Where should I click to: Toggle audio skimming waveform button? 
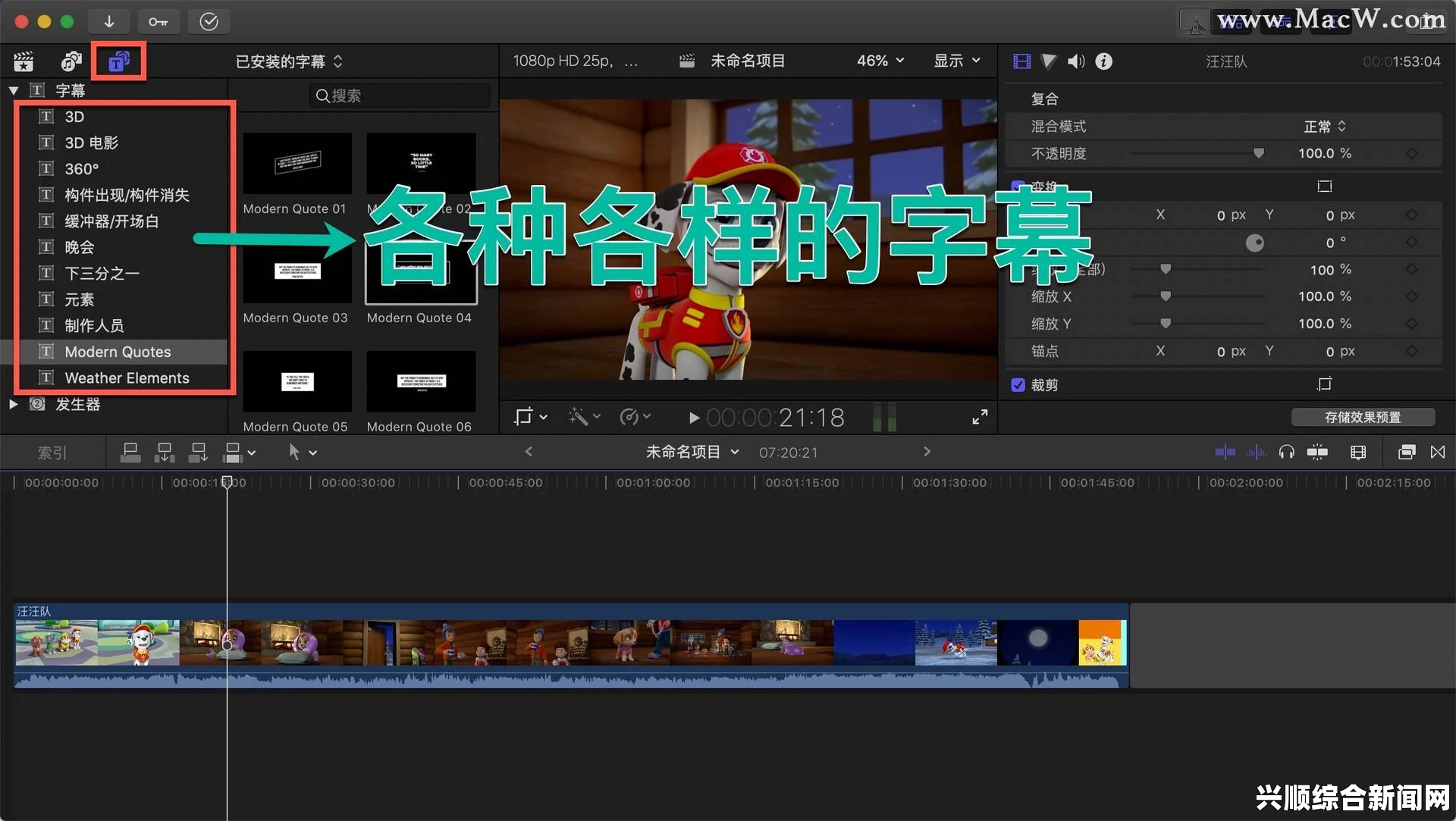(1257, 453)
